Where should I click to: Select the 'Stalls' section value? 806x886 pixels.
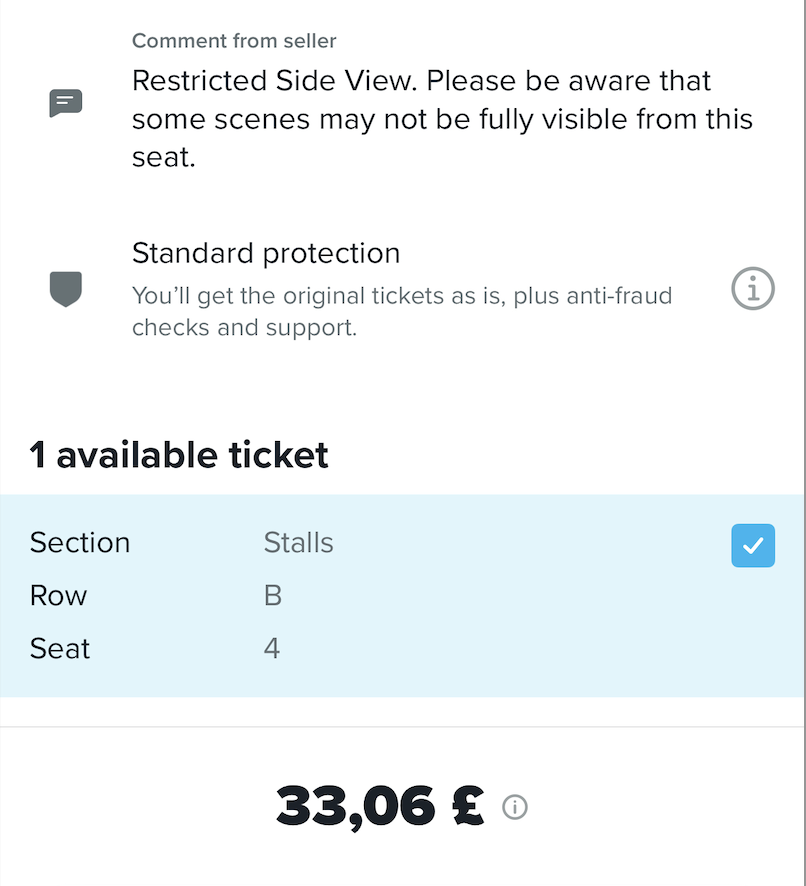[x=298, y=542]
